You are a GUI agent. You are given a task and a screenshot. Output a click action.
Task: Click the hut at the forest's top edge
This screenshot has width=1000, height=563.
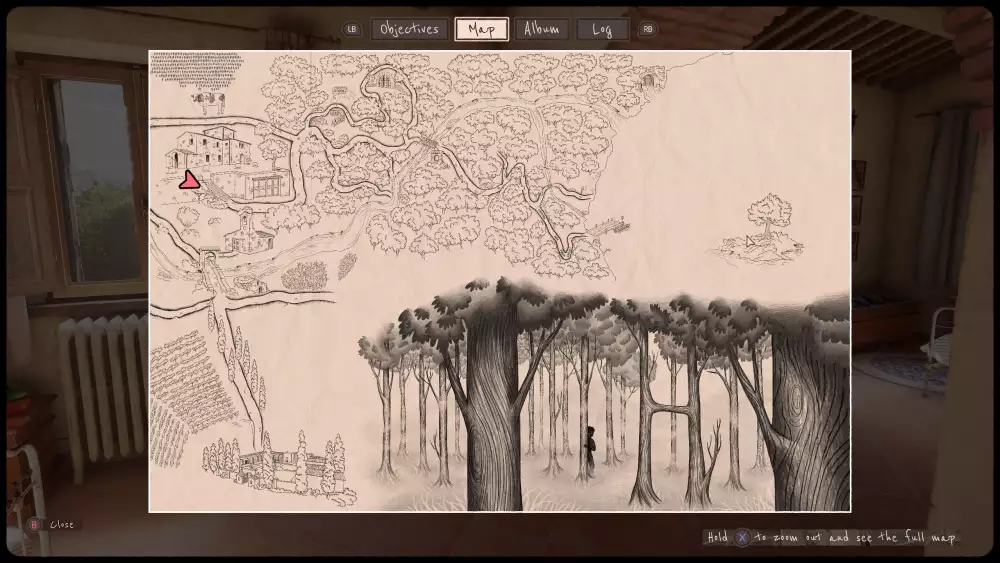649,80
